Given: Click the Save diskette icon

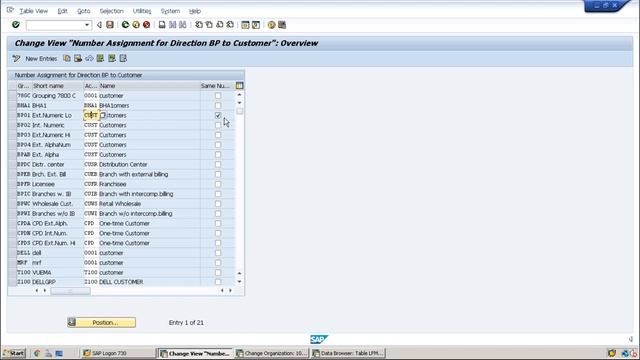Looking at the screenshot, I should (110, 25).
